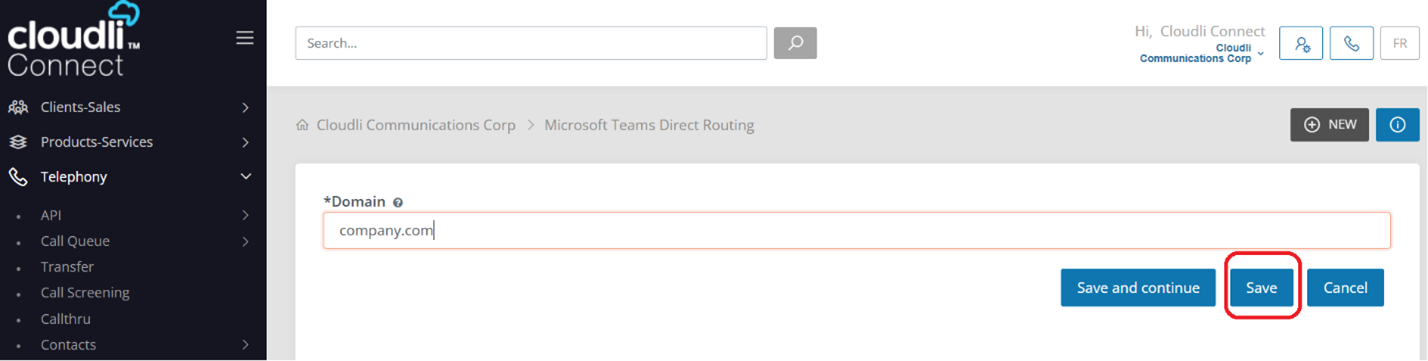Click inside the Domain input field
Image resolution: width=1428 pixels, height=361 pixels.
pyautogui.click(x=857, y=230)
